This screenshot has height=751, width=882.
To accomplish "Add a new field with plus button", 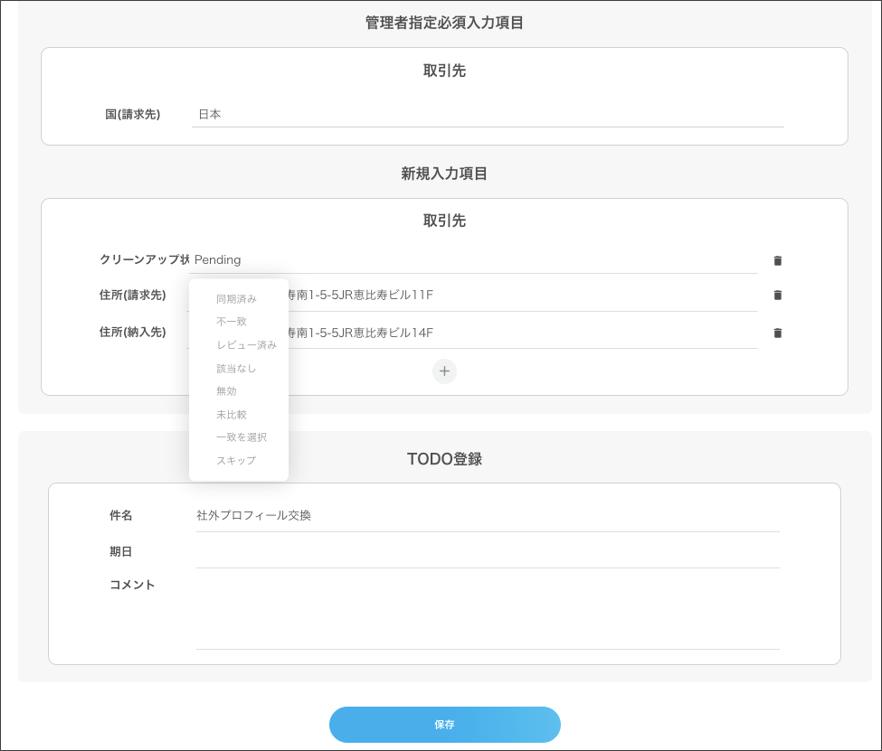I will pyautogui.click(x=444, y=371).
